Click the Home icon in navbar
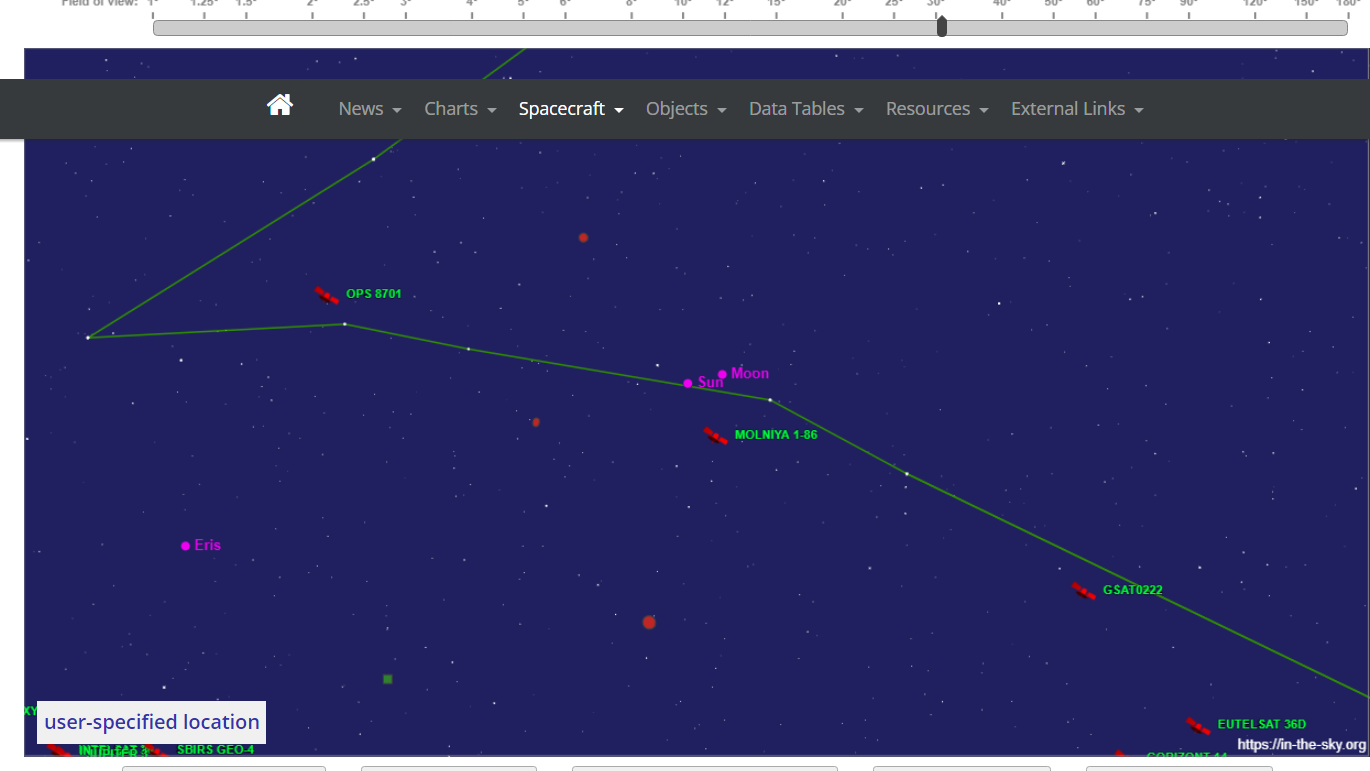This screenshot has height=771, width=1370. point(280,105)
